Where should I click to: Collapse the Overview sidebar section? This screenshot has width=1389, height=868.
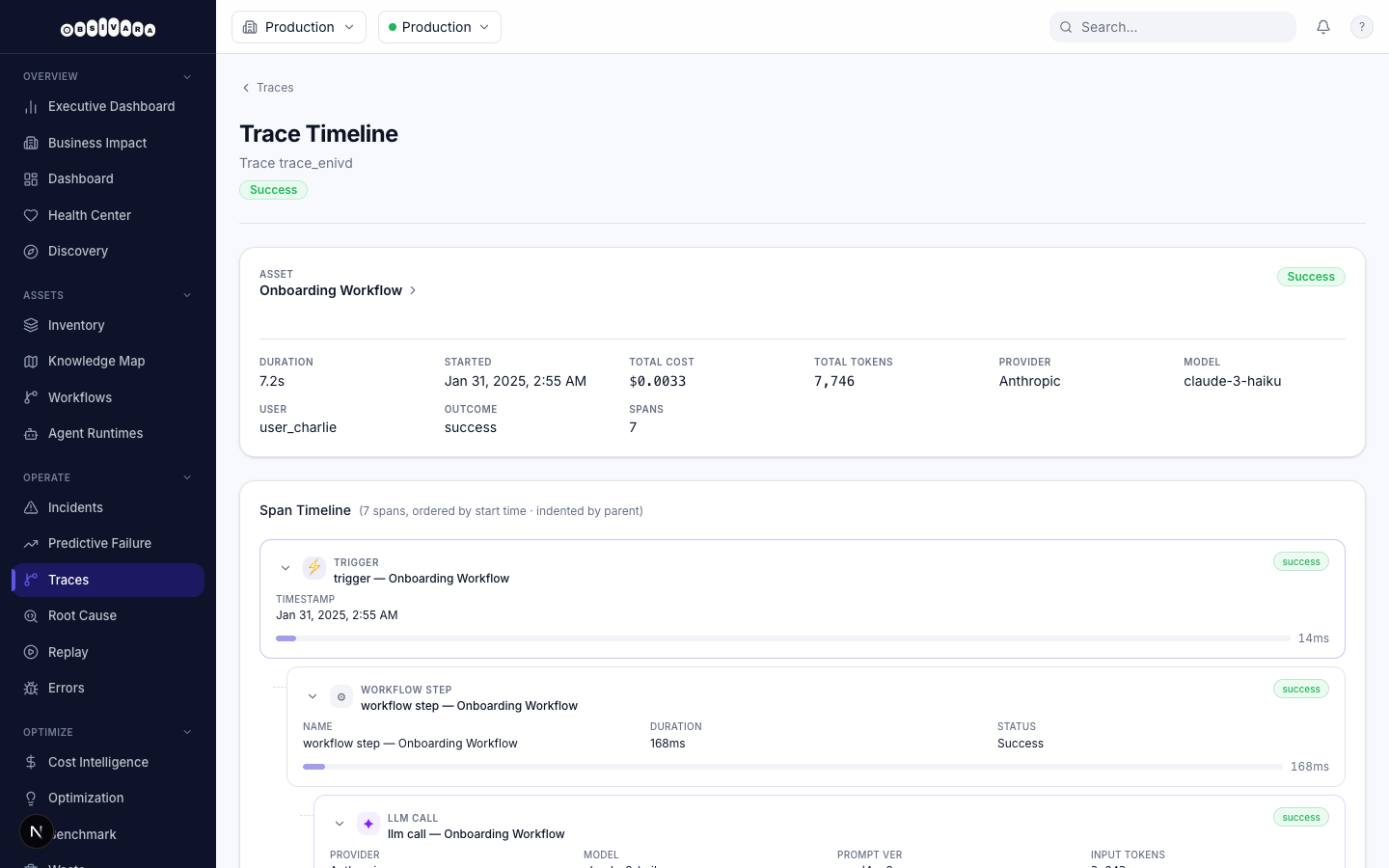click(187, 76)
